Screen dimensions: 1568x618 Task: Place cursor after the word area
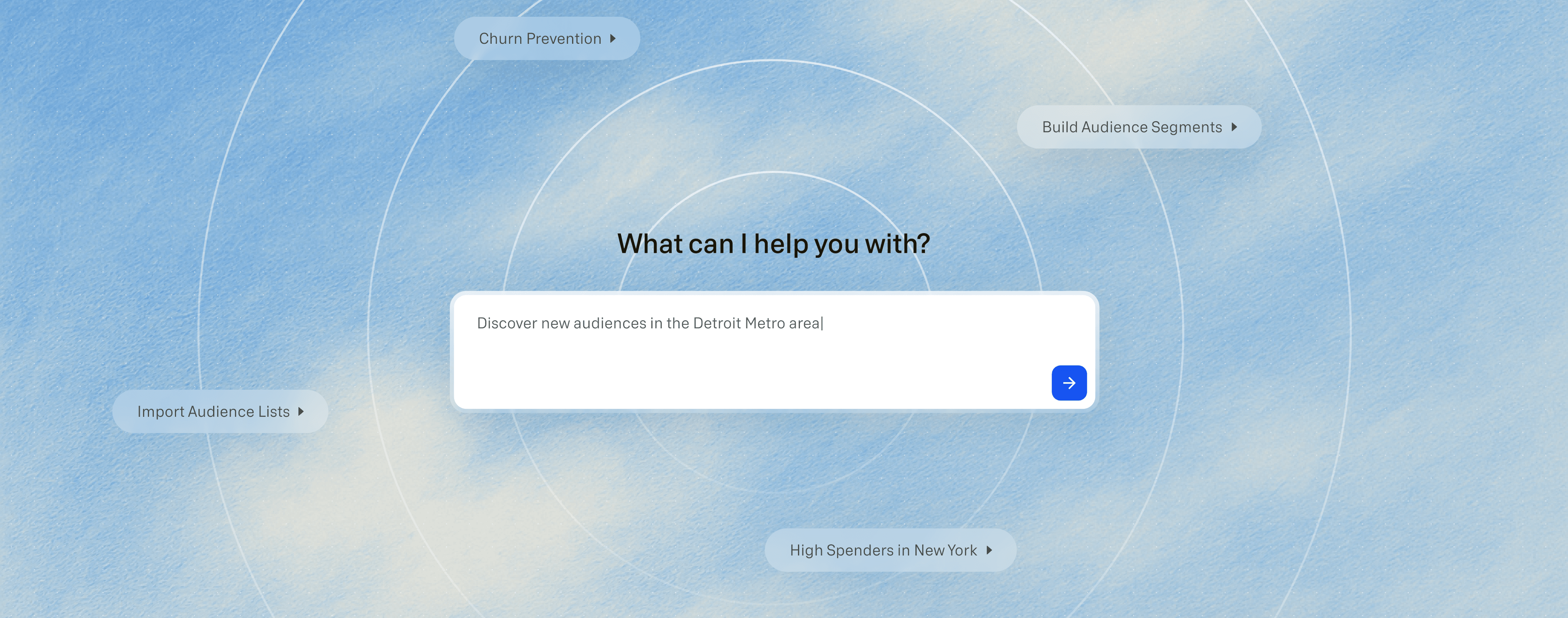(x=821, y=324)
